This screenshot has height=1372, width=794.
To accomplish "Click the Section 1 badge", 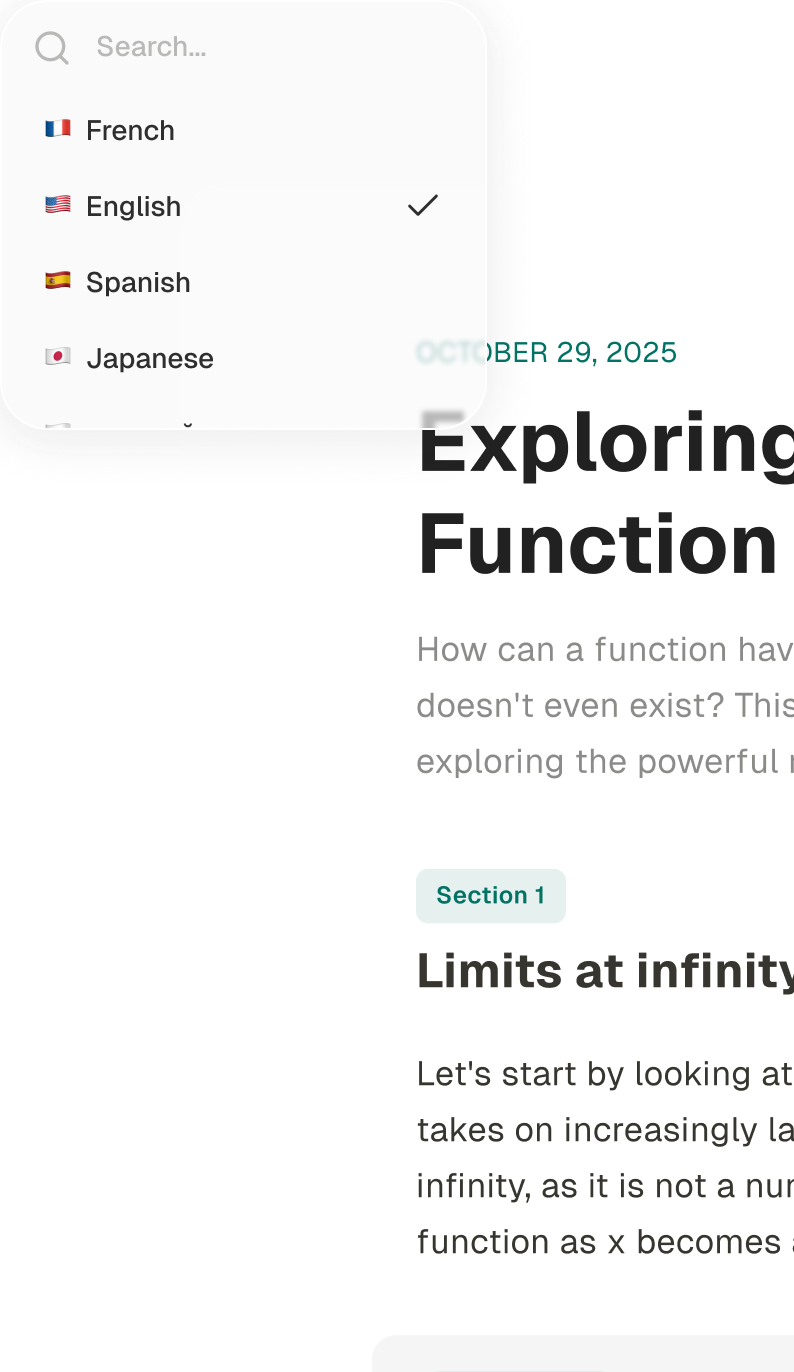I will (x=490, y=895).
